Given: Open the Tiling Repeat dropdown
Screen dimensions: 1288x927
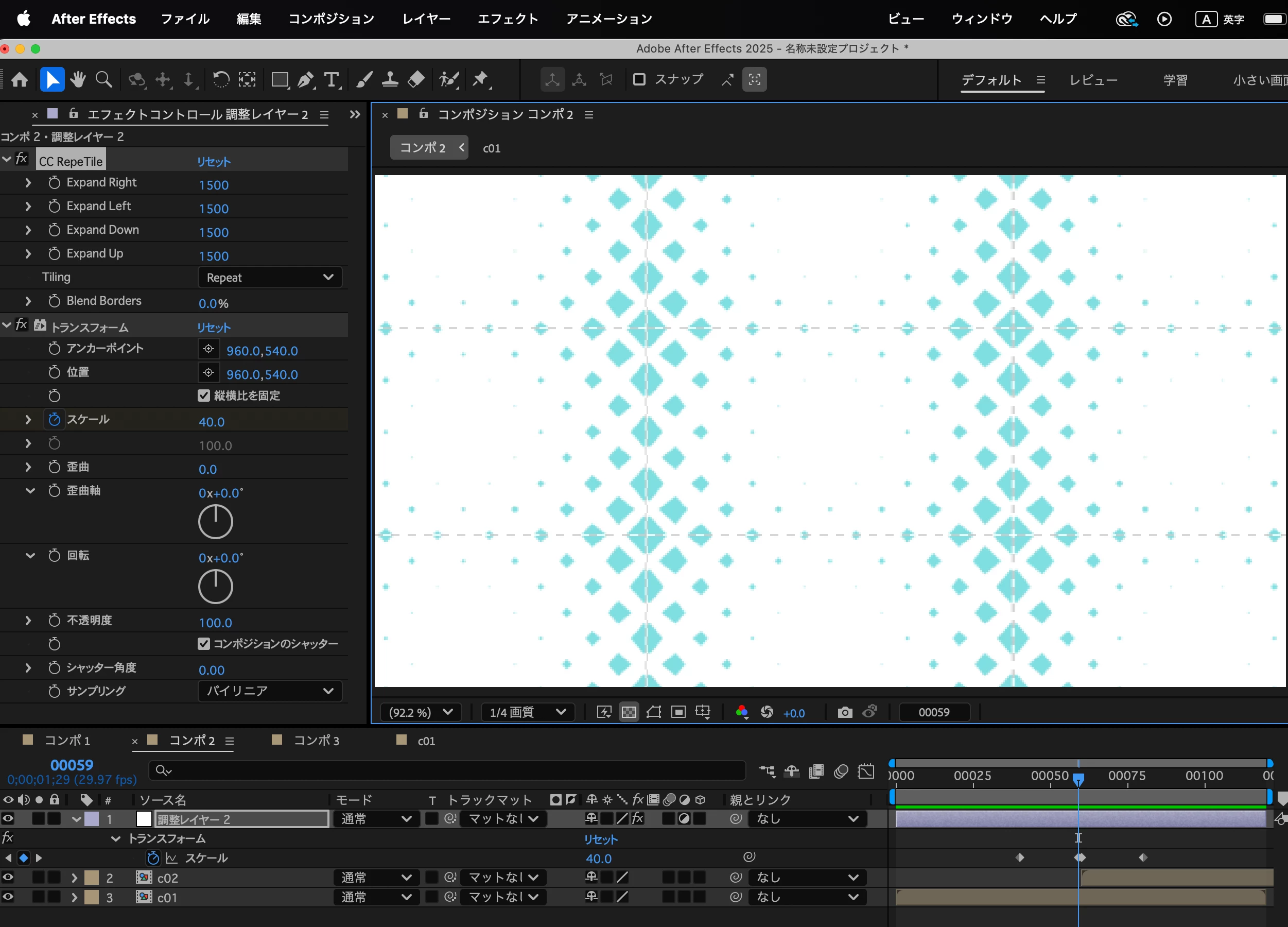Looking at the screenshot, I should pyautogui.click(x=270, y=277).
